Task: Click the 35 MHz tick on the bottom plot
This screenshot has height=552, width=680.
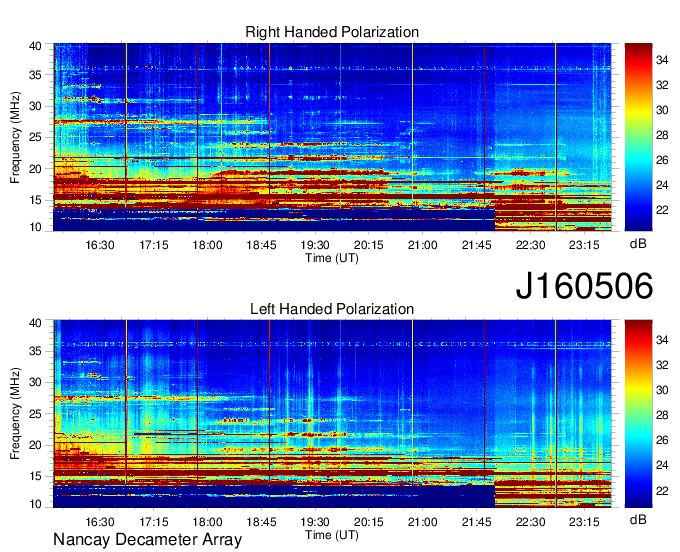Action: point(35,351)
